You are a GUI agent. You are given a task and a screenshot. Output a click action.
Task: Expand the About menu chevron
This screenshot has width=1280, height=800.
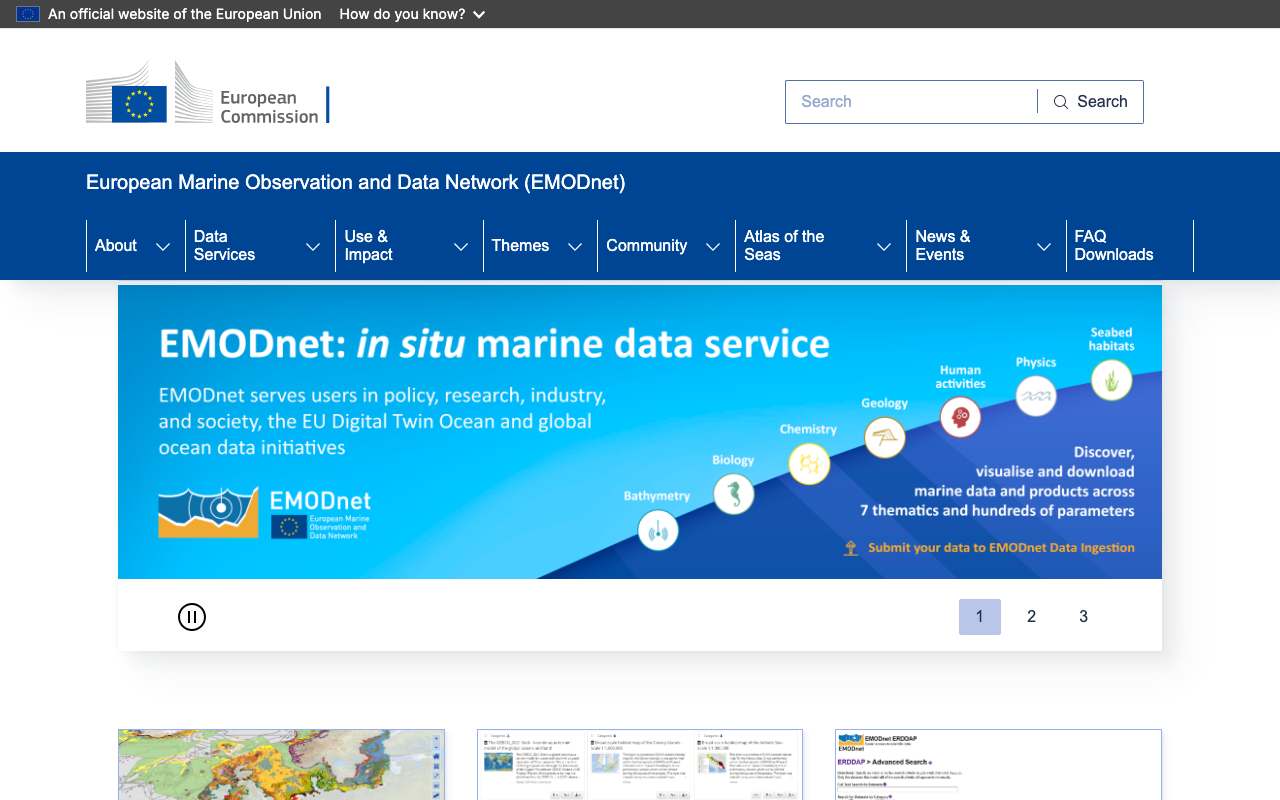pos(163,247)
